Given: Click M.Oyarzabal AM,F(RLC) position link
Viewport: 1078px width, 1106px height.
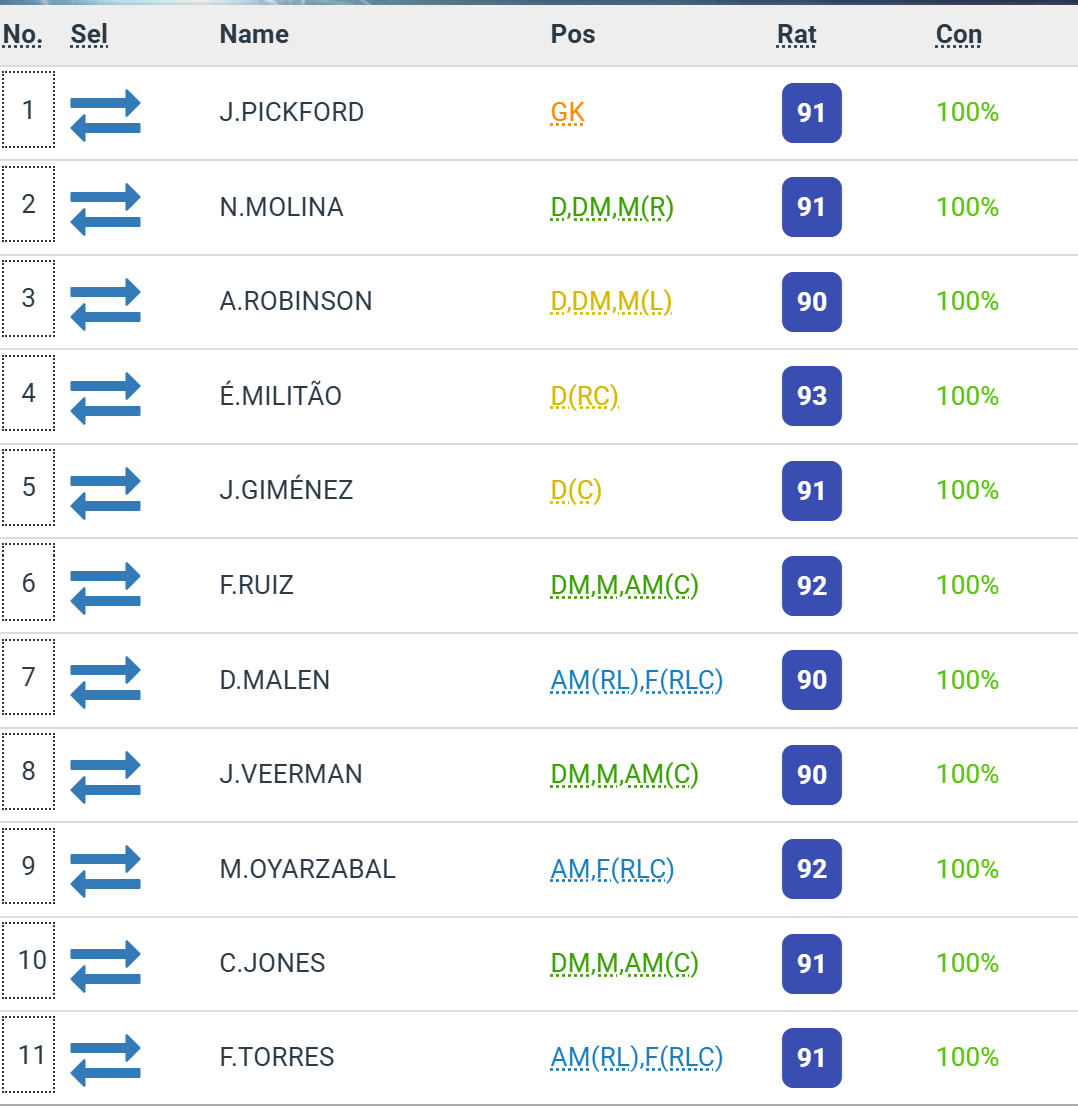Looking at the screenshot, I should 612,870.
